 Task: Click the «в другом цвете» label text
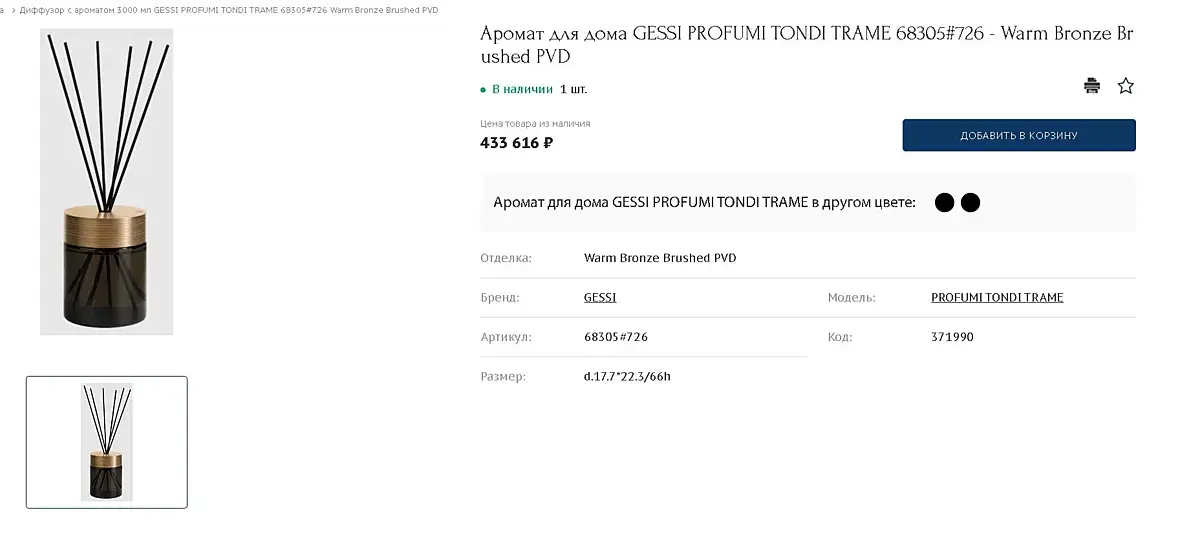coord(862,203)
